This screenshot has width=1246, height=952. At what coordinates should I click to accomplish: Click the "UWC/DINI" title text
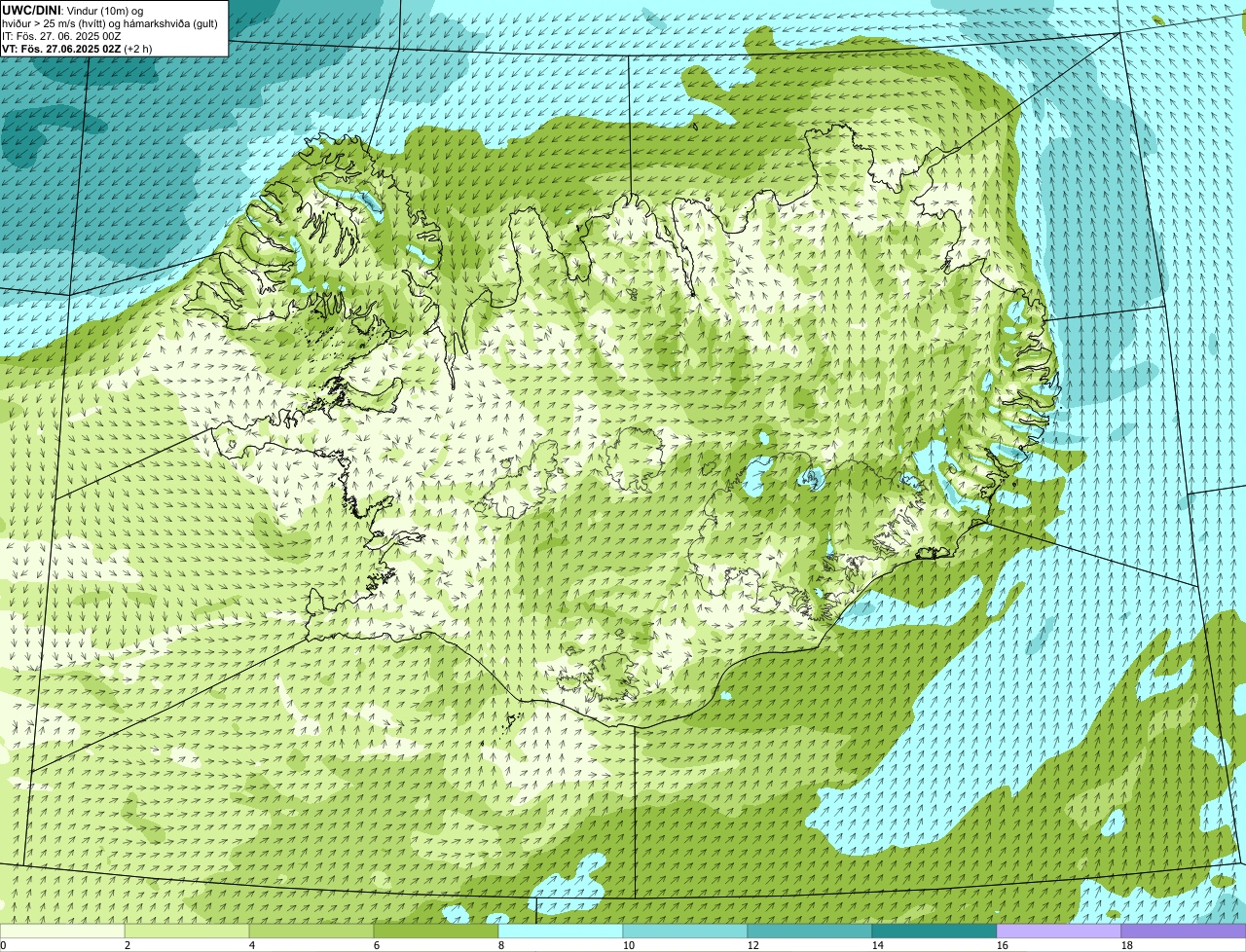(32, 11)
